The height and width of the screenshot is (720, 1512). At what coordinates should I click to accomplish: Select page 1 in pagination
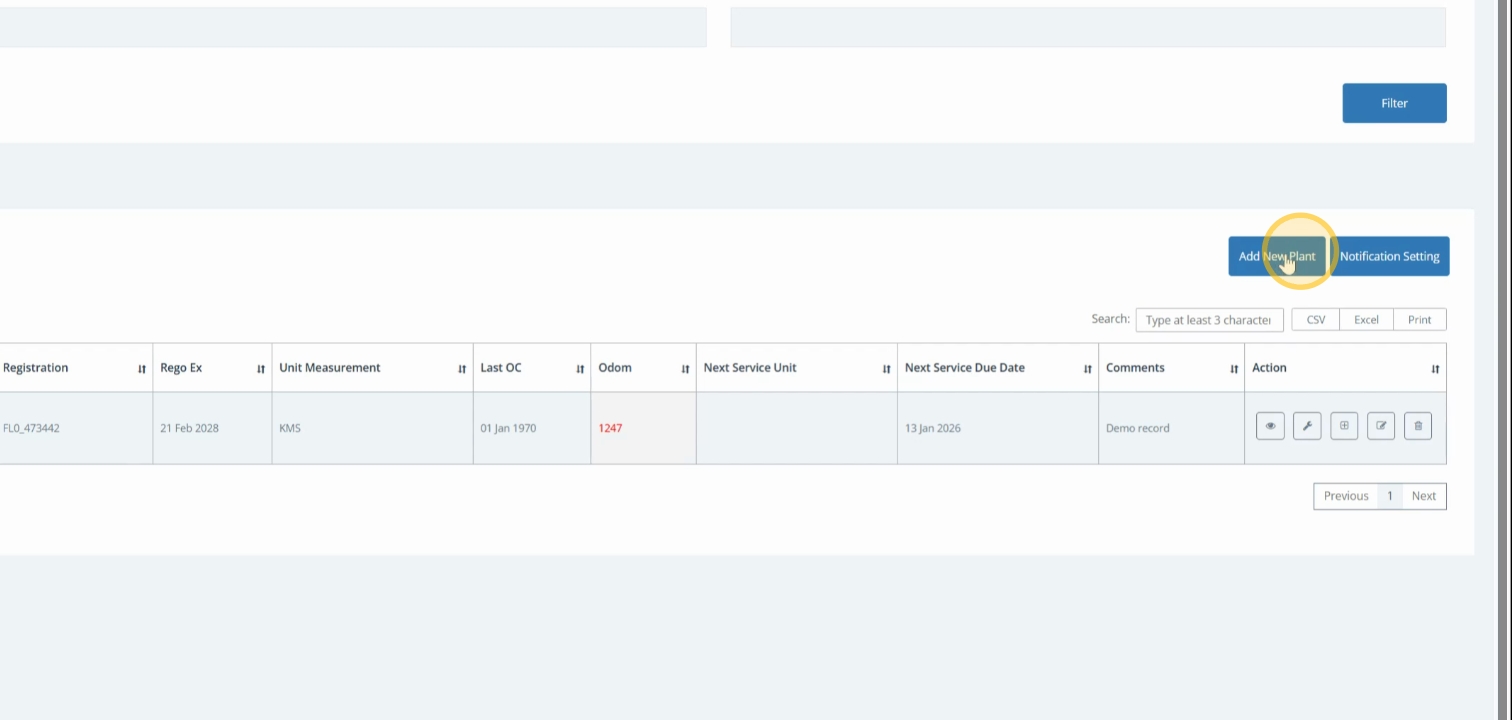(x=1389, y=496)
